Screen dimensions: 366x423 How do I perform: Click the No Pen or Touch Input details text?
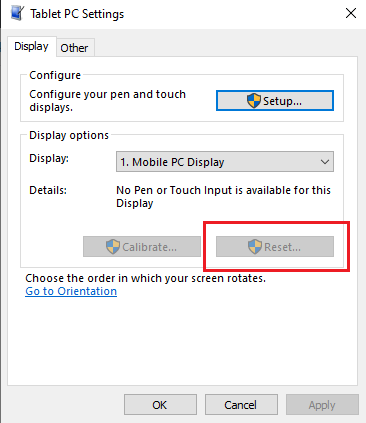[x=223, y=196]
